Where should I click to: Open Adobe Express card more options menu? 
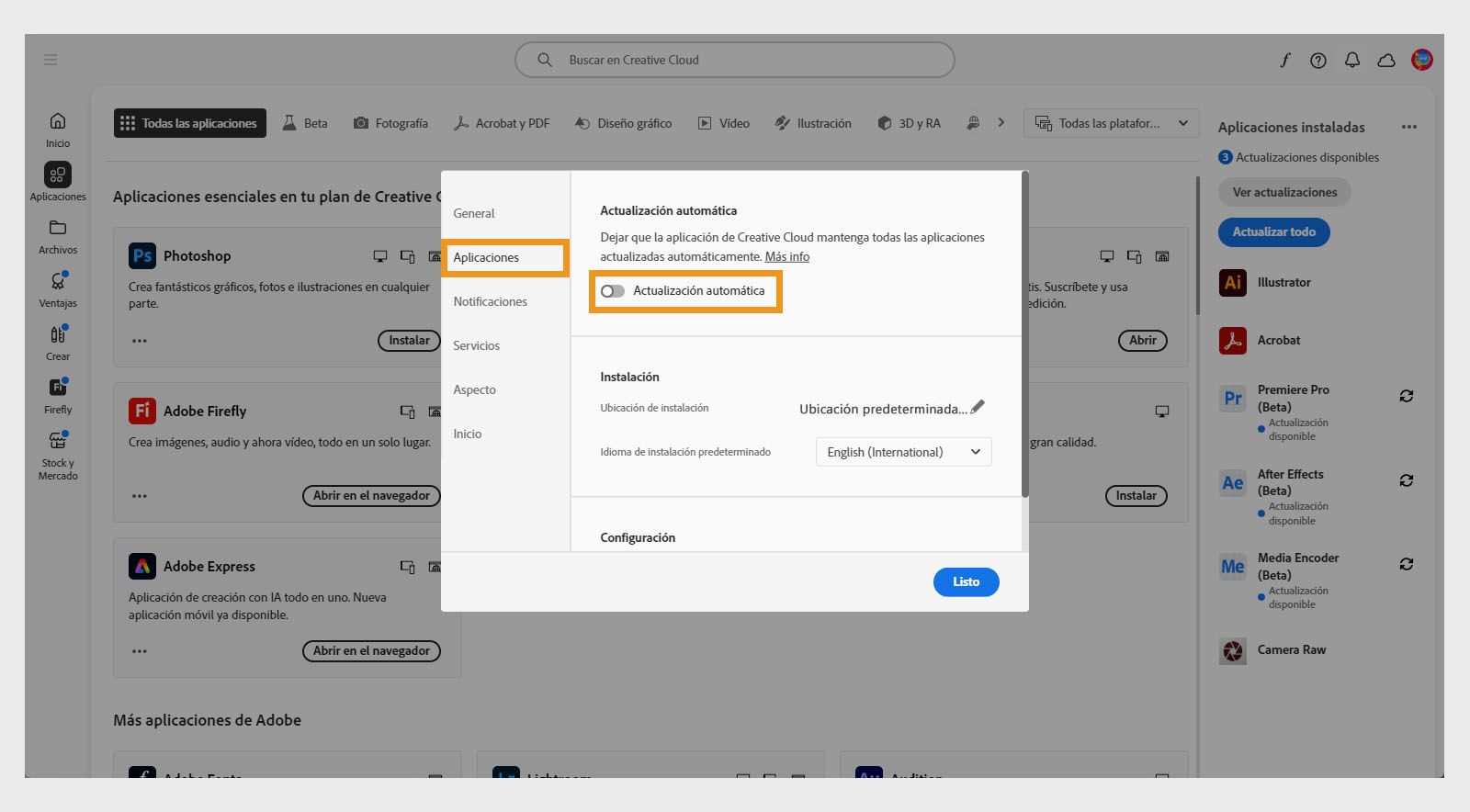pos(140,651)
